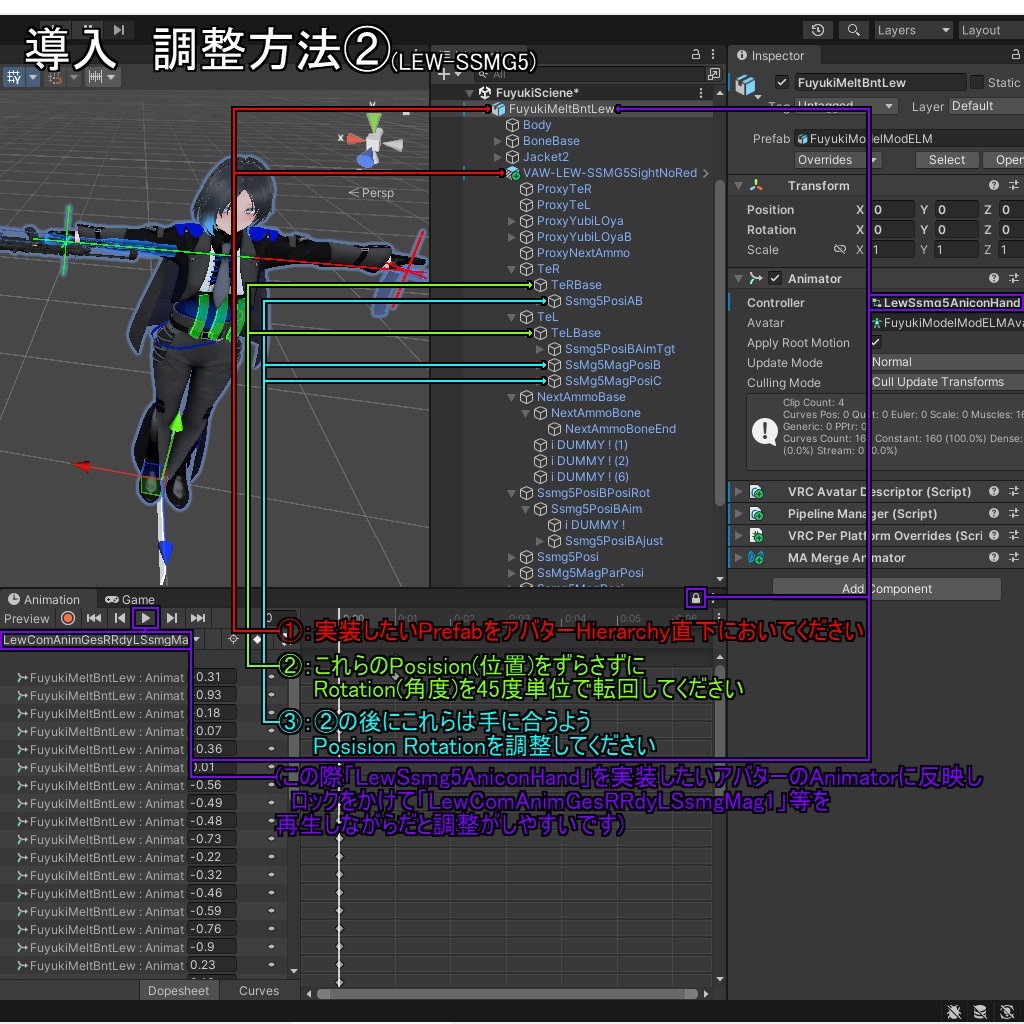Jump to next keyframe in Animation preview
Screen dimensions: 1024x1024
tap(171, 618)
